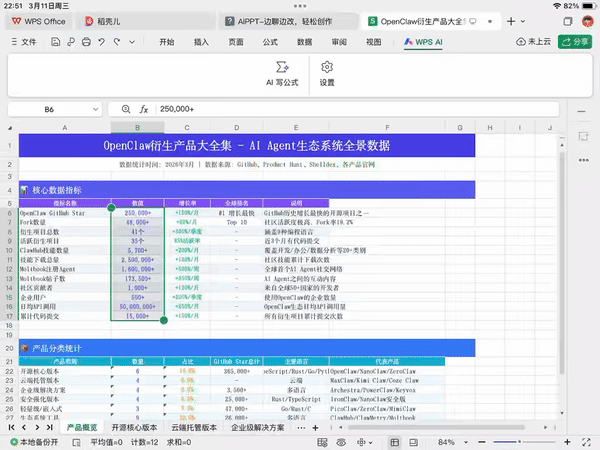Click the print icon in the toolbar
This screenshot has height=450, width=600.
coord(86,42)
